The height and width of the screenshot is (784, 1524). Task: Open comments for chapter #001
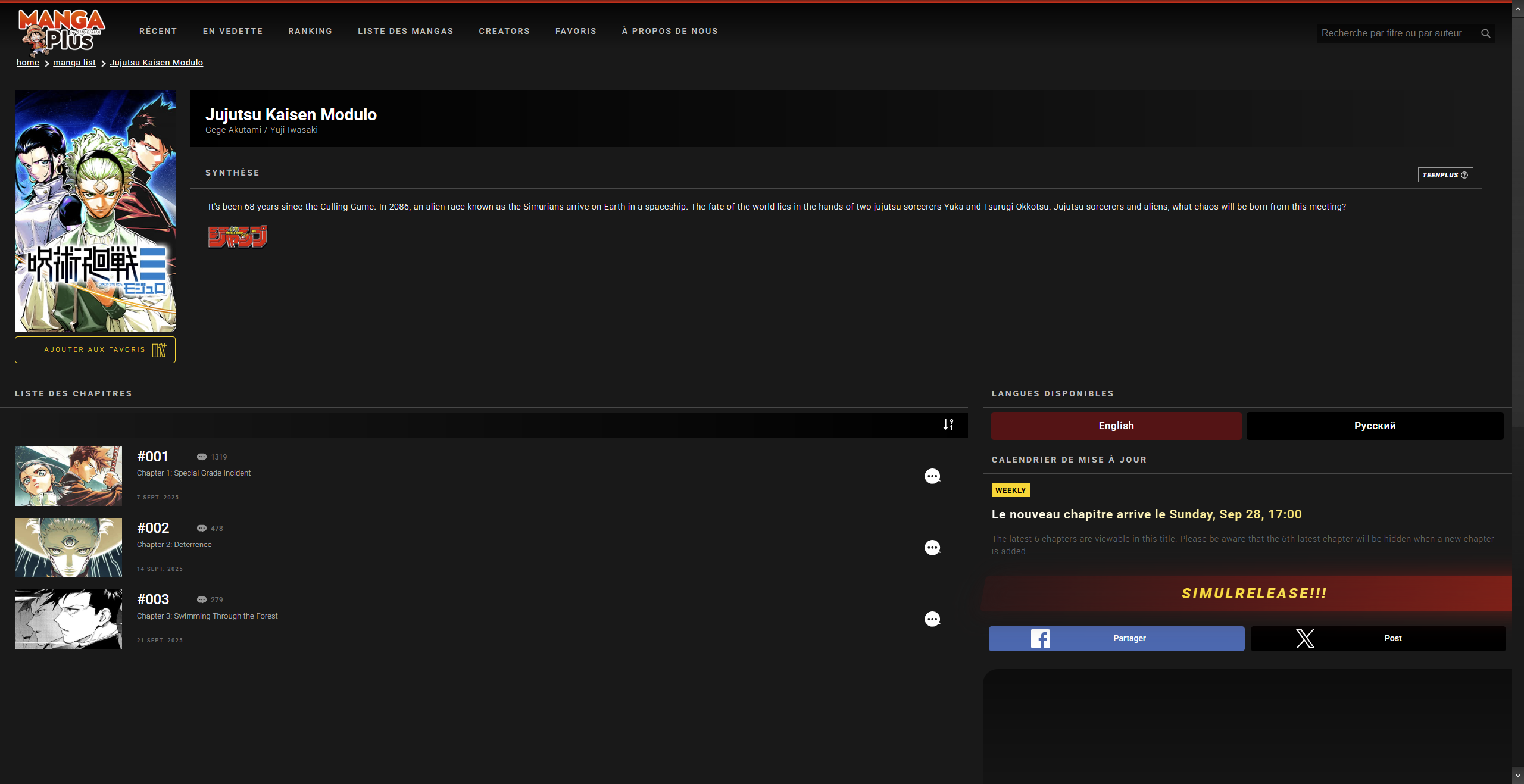pos(932,476)
